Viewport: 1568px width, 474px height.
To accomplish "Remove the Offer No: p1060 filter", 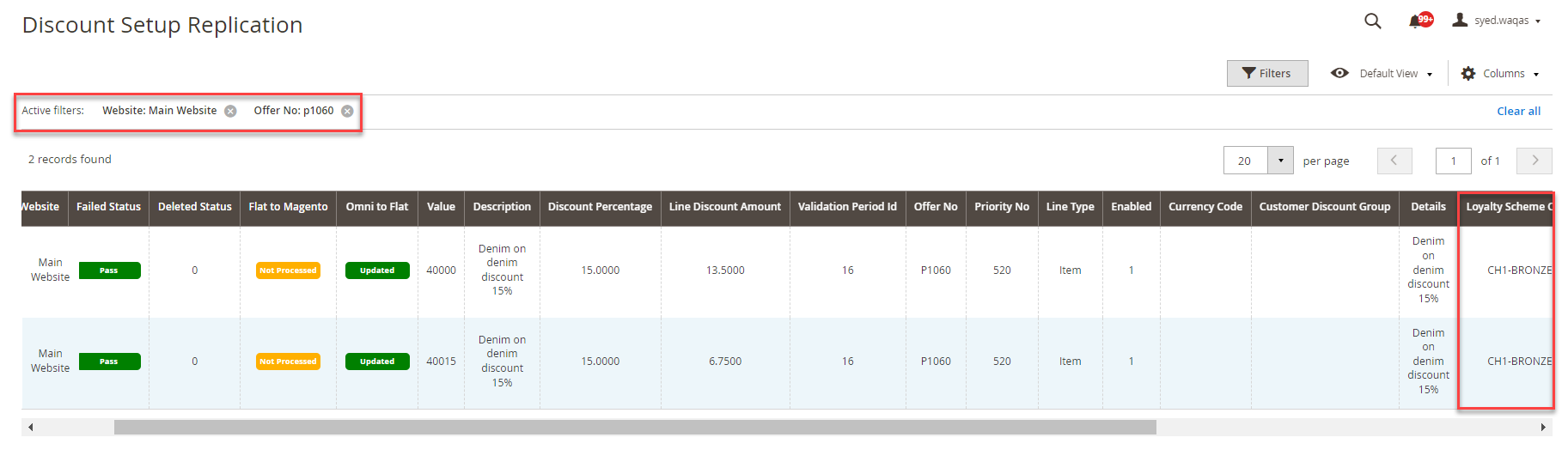I will (x=347, y=111).
